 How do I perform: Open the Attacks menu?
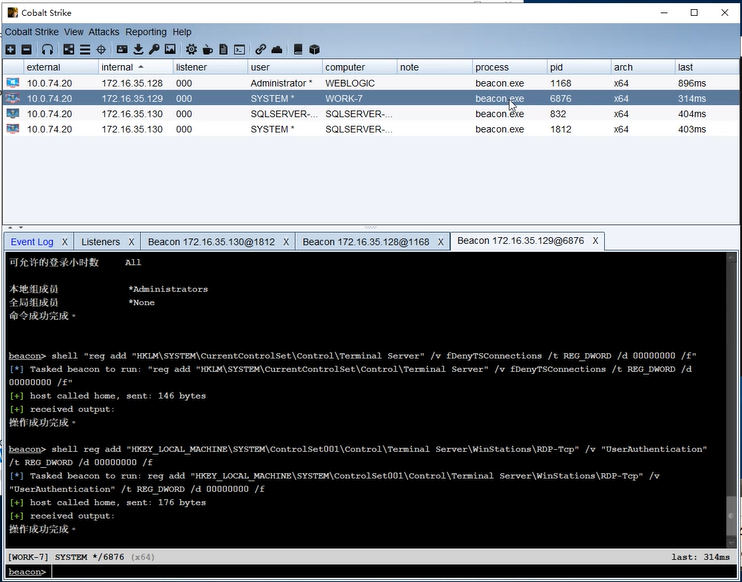click(104, 32)
